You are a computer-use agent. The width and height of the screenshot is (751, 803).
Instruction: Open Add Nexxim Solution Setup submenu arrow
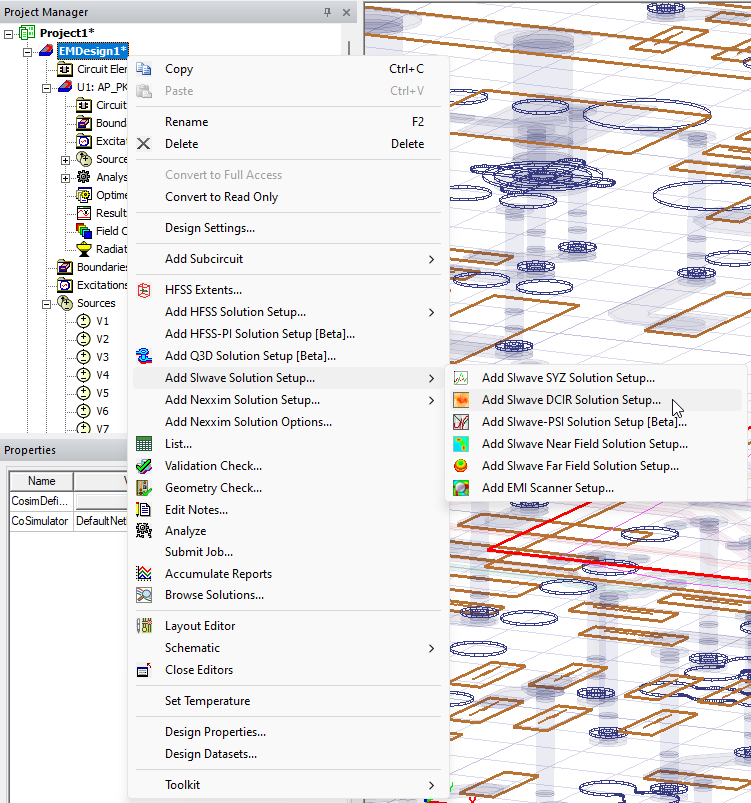[431, 400]
